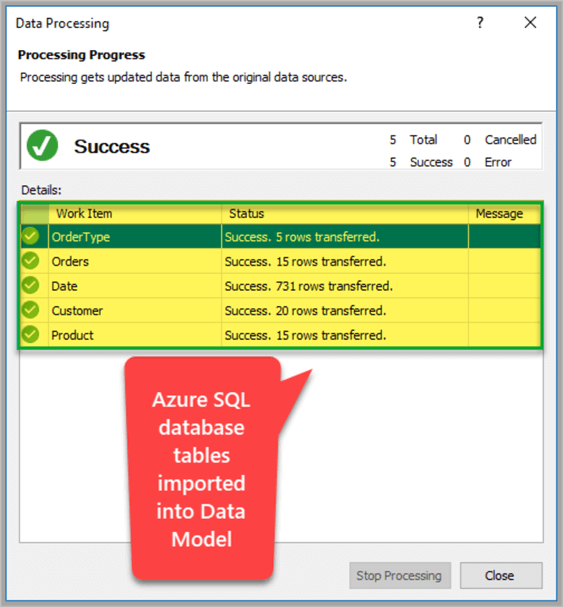Click the Message column header
The height and width of the screenshot is (607, 563).
coord(504,214)
